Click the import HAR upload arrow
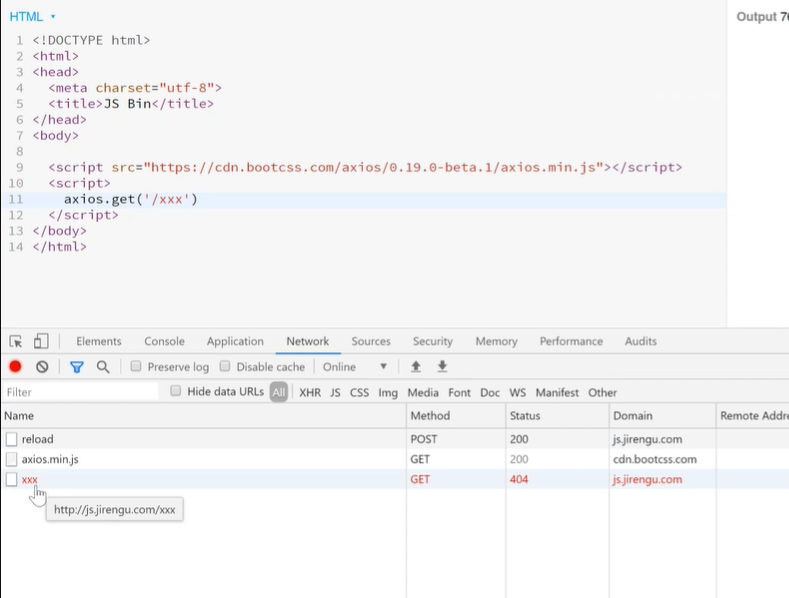The height and width of the screenshot is (598, 789). (x=416, y=367)
